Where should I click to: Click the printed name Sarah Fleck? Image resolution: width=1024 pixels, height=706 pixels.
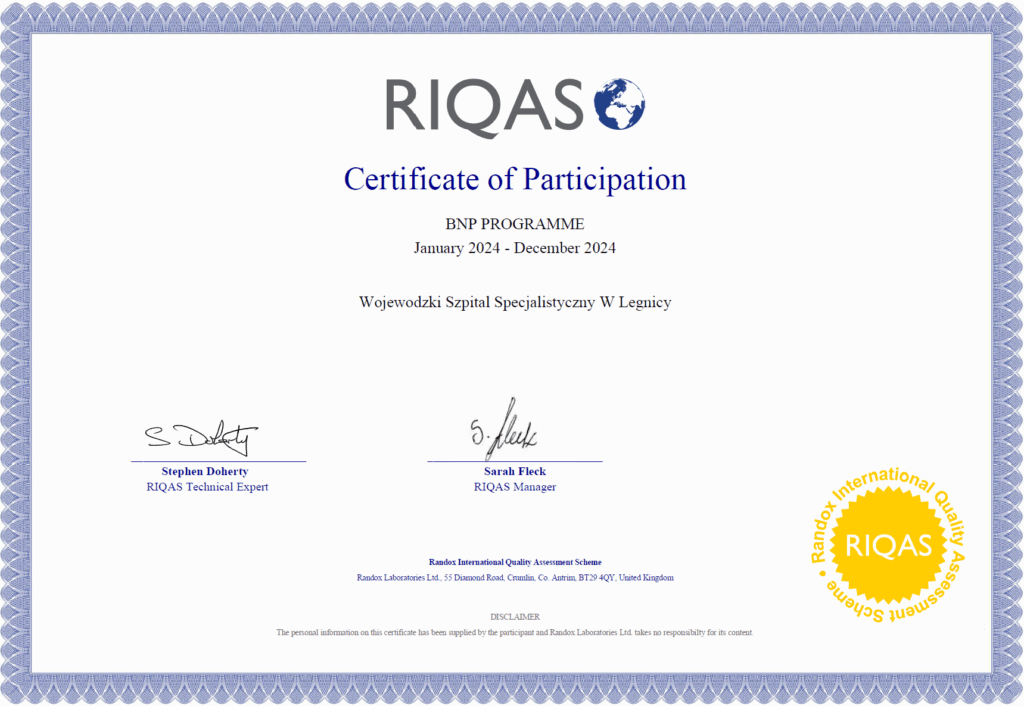pos(514,471)
